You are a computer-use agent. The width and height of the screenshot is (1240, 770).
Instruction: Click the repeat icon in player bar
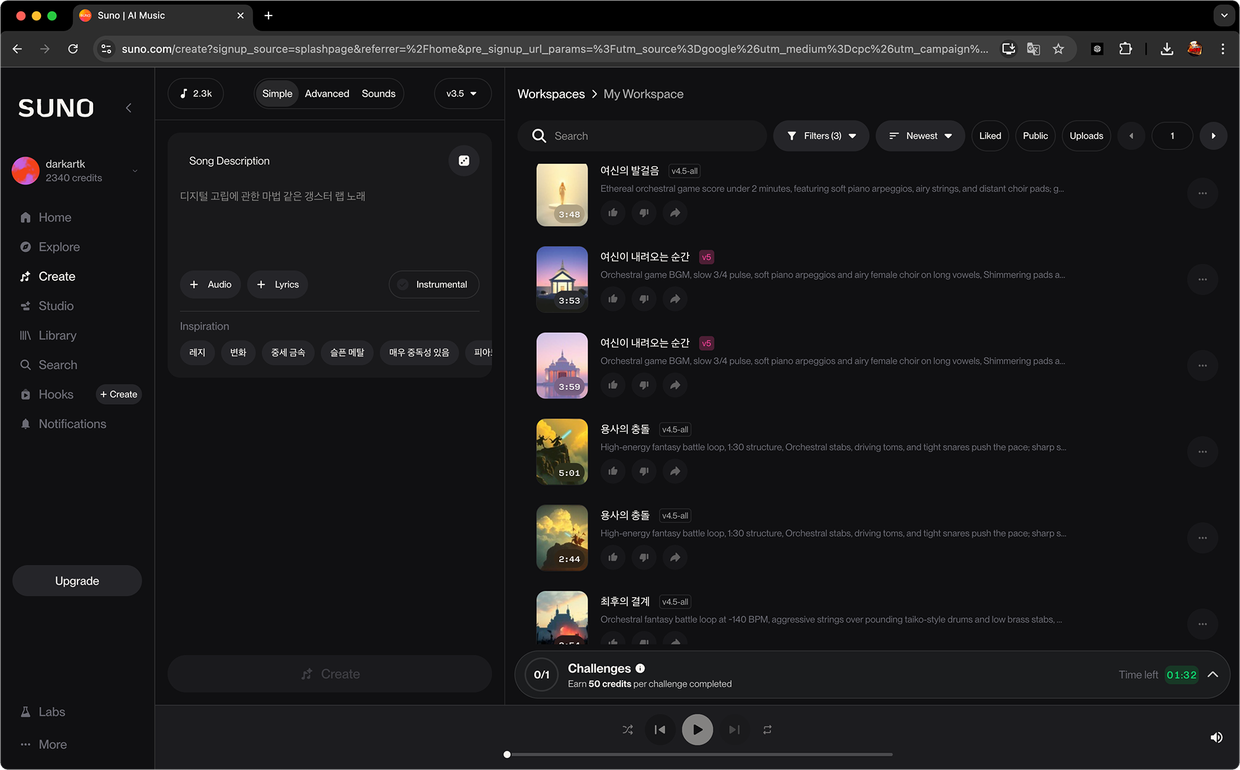pos(767,730)
